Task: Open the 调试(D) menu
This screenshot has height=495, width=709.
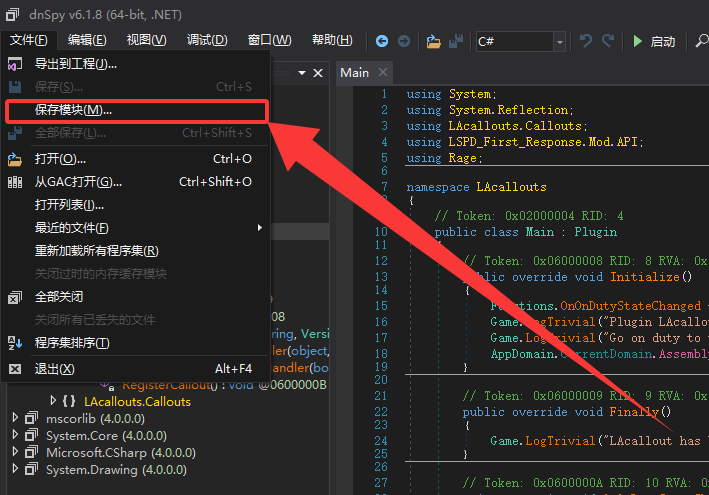Action: (x=207, y=40)
